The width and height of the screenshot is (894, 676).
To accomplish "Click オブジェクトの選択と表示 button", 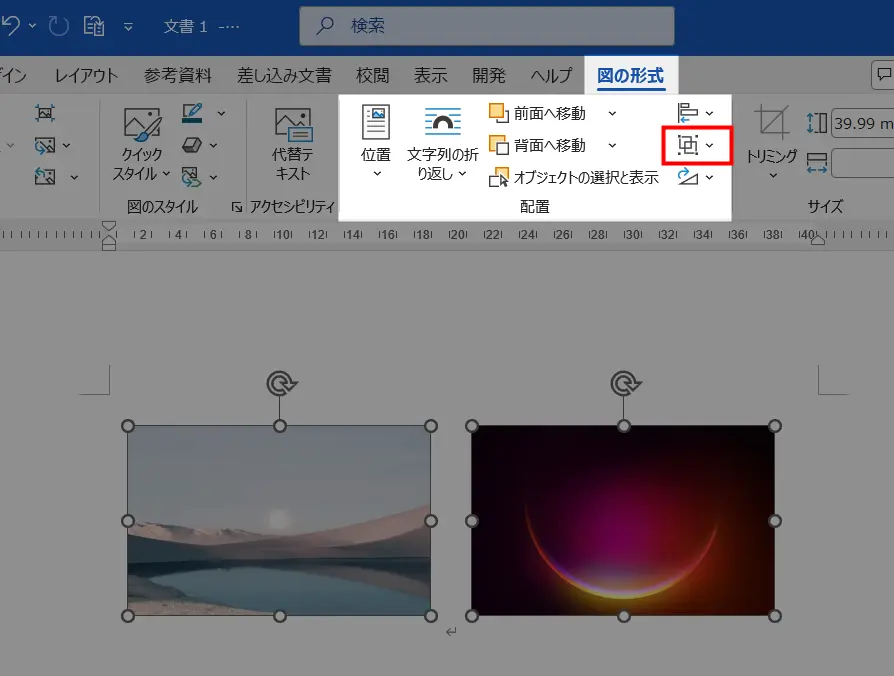I will (574, 177).
